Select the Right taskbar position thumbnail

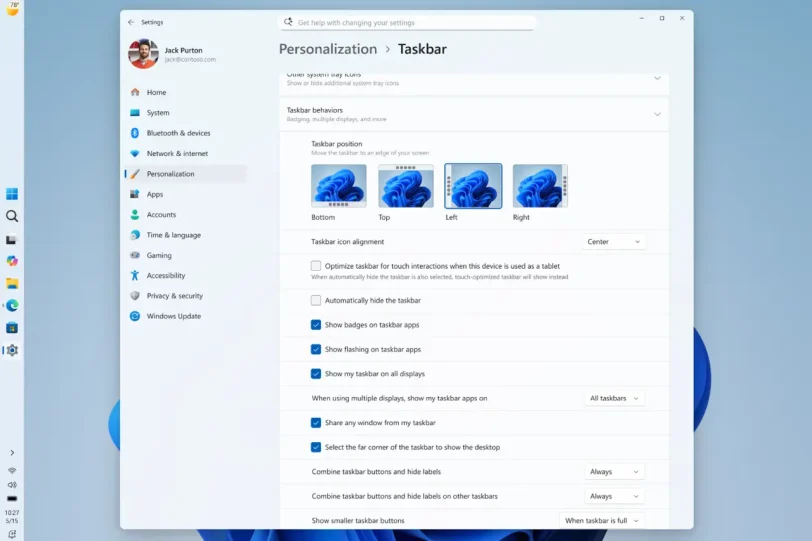click(540, 186)
